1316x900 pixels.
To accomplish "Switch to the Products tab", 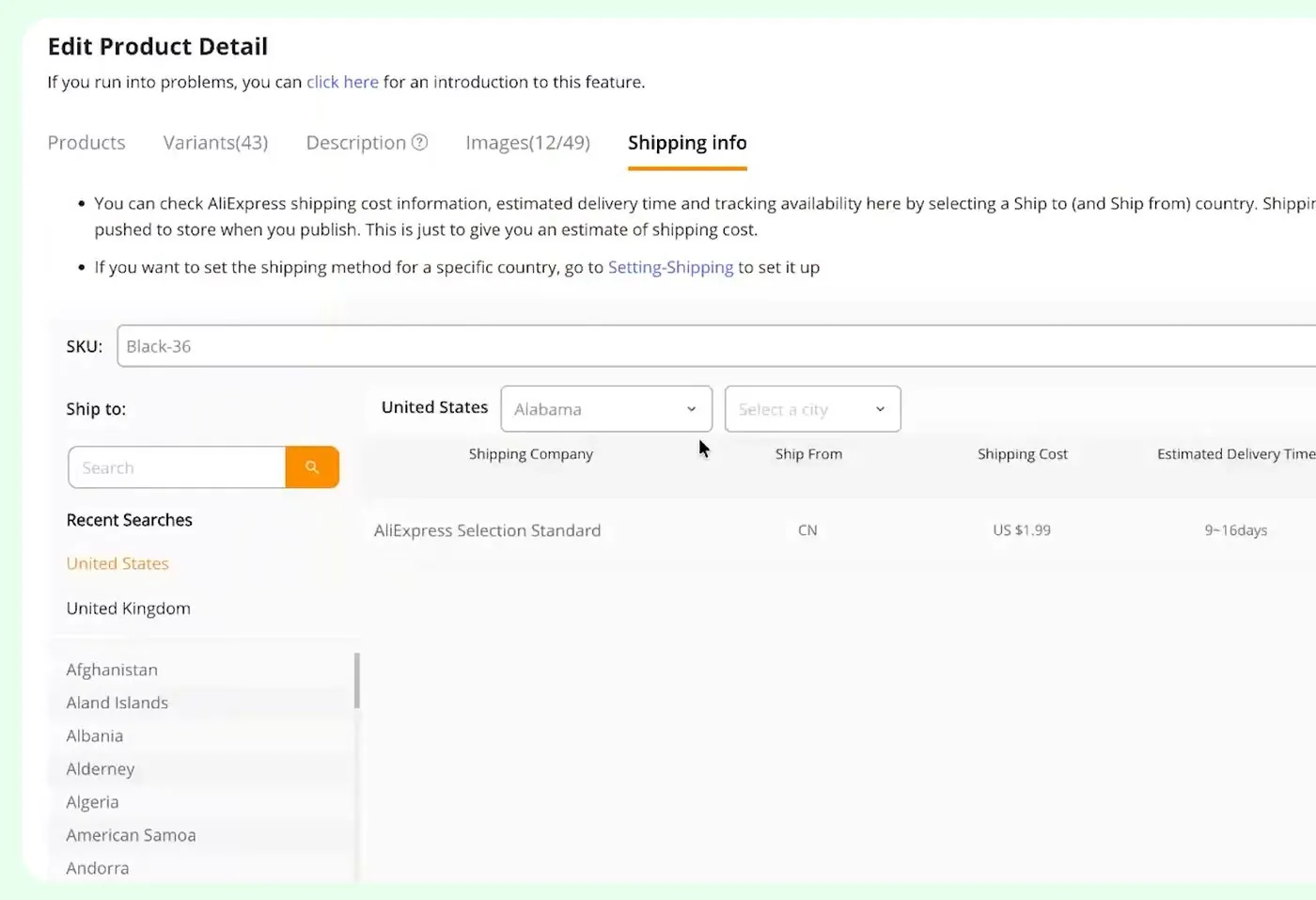I will [86, 143].
